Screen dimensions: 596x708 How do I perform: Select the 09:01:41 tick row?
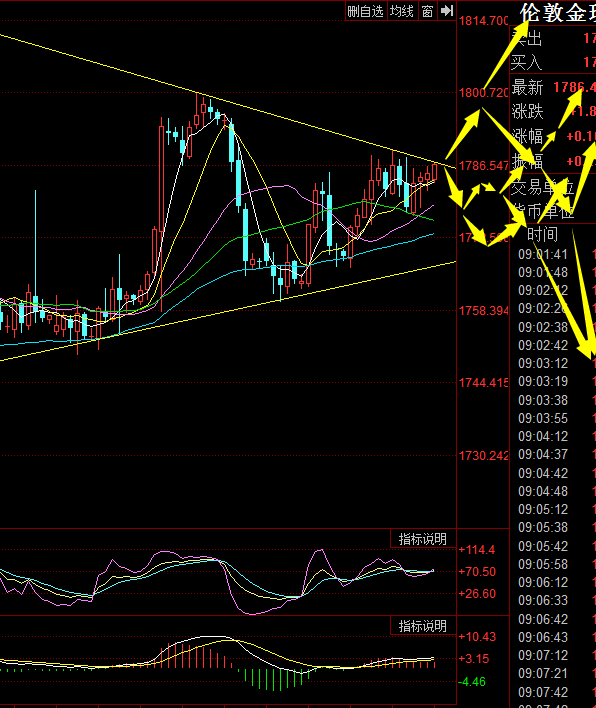[557, 254]
